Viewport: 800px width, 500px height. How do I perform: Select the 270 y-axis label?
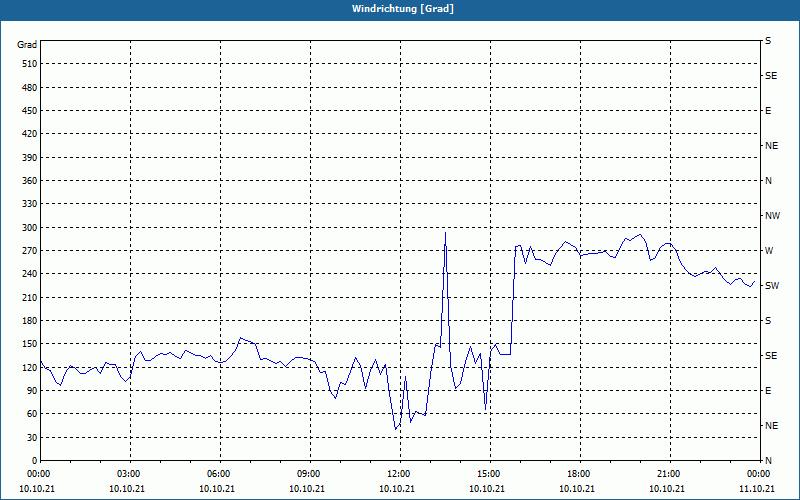click(29, 251)
